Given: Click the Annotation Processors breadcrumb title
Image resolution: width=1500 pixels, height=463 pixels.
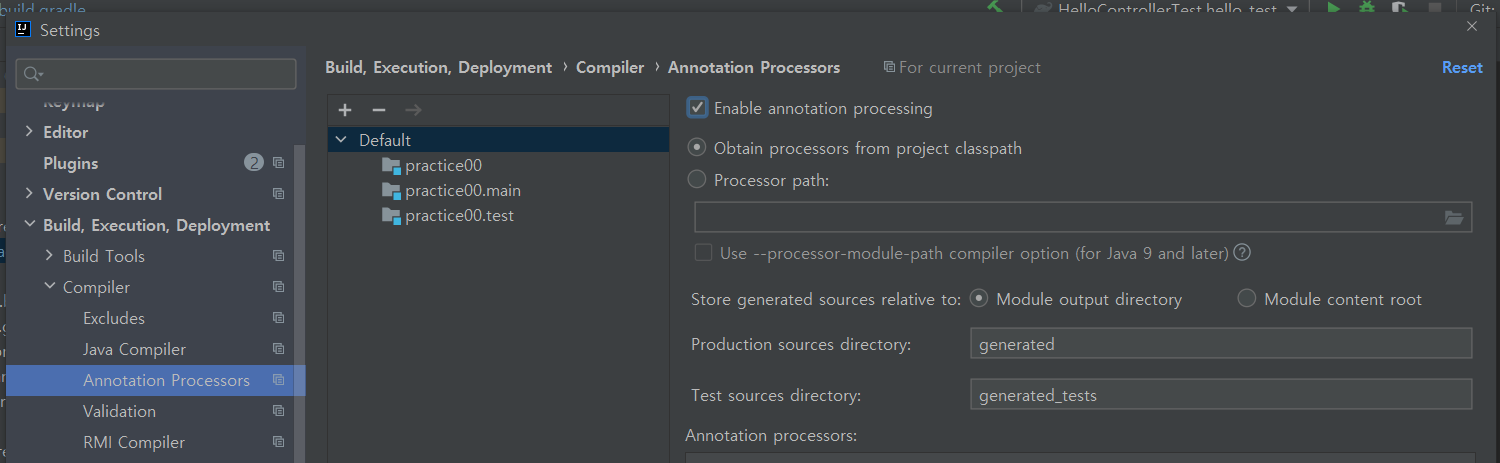Looking at the screenshot, I should [754, 67].
